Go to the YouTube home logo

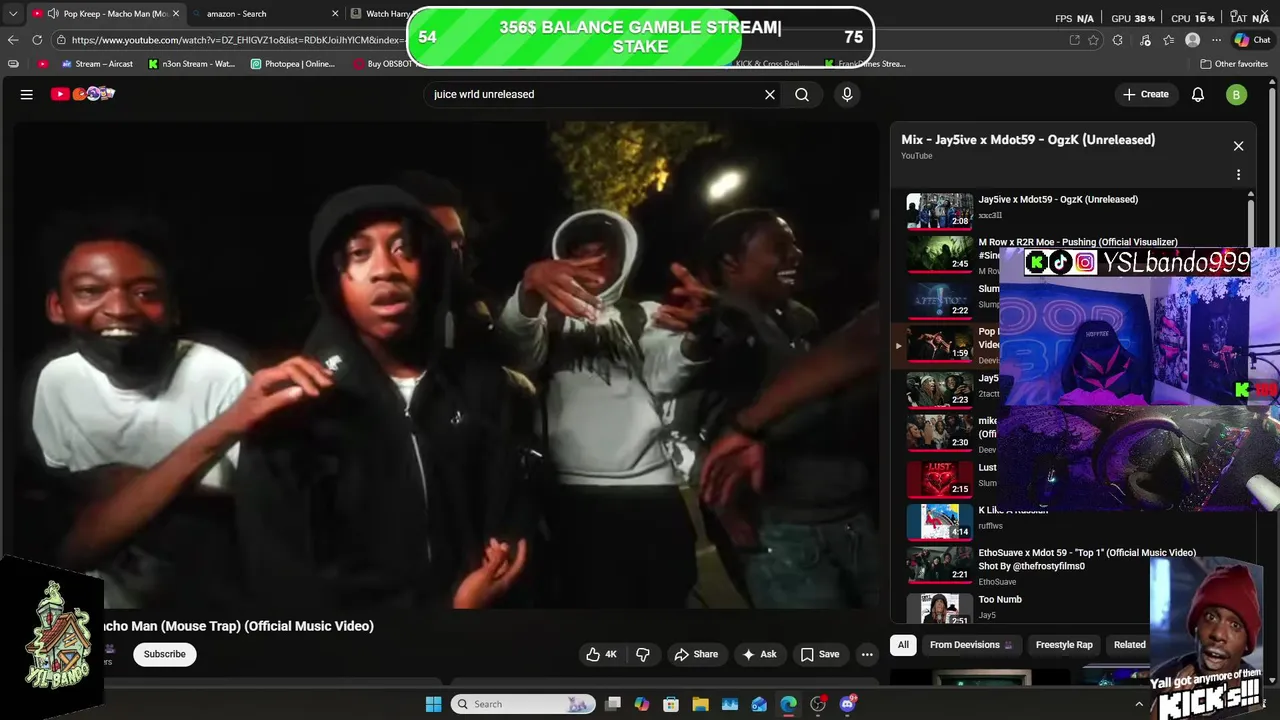click(x=83, y=94)
